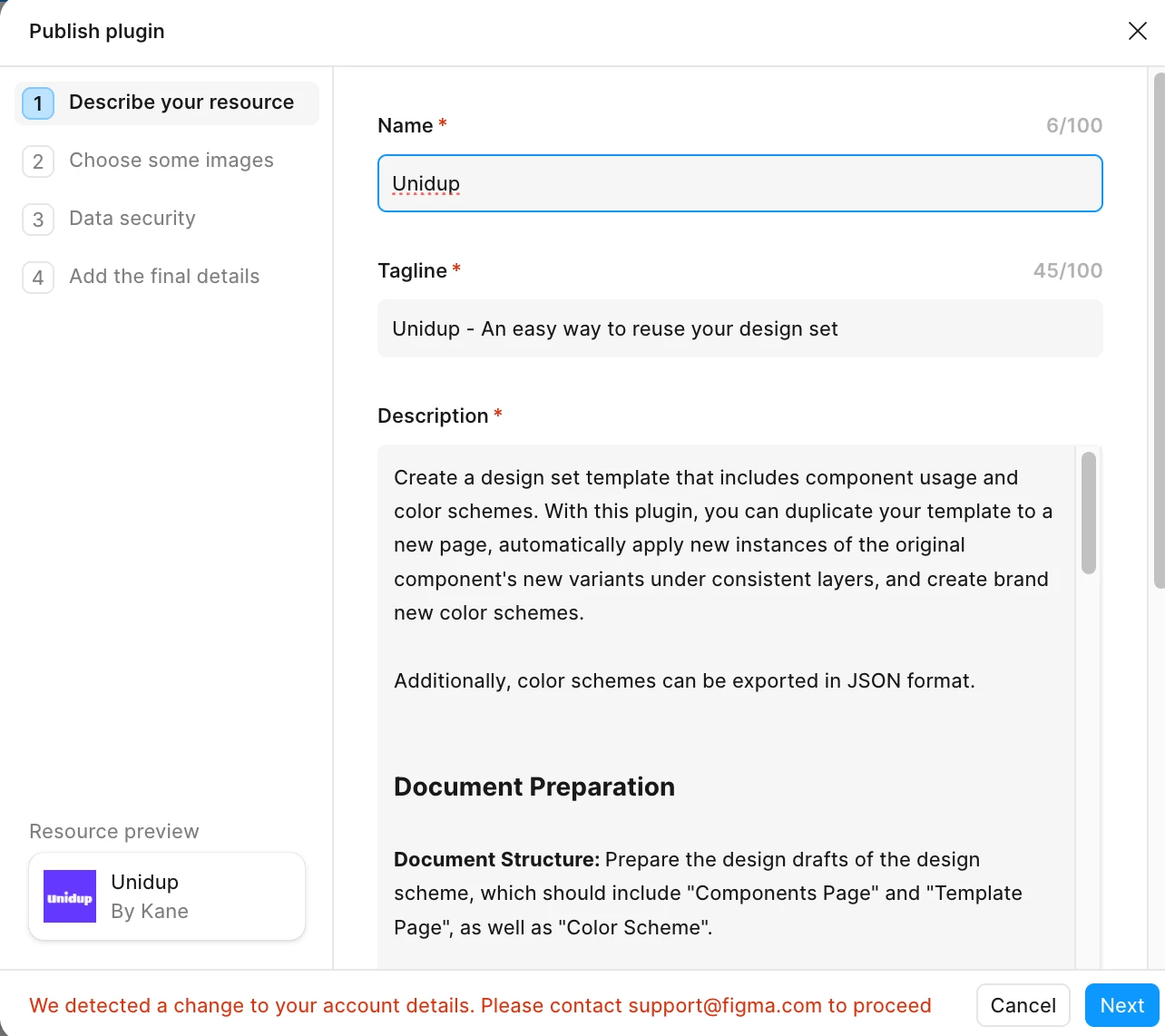Close the Publish plugin dialog
The image size is (1165, 1036).
coord(1137,31)
